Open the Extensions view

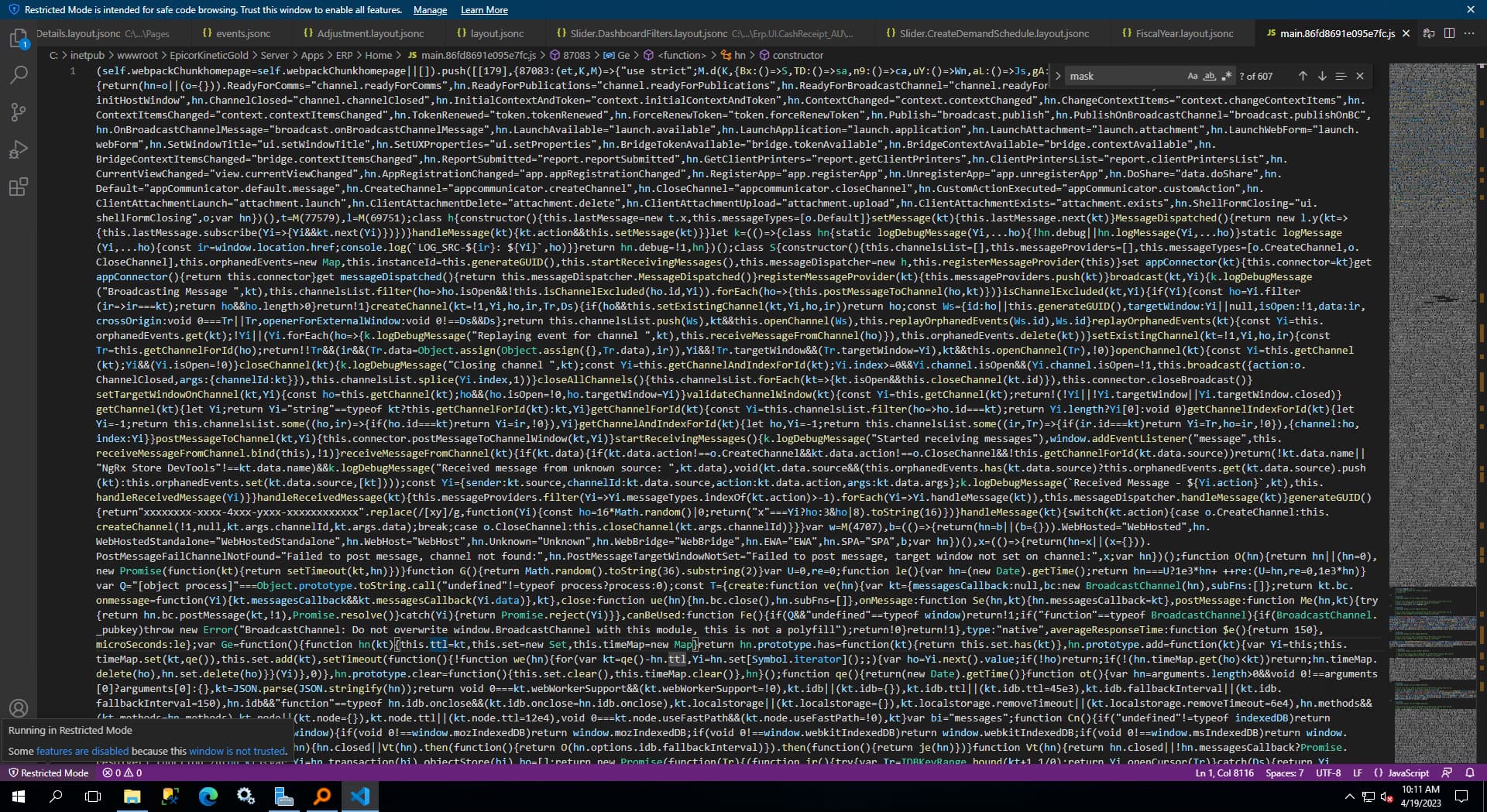[x=19, y=187]
